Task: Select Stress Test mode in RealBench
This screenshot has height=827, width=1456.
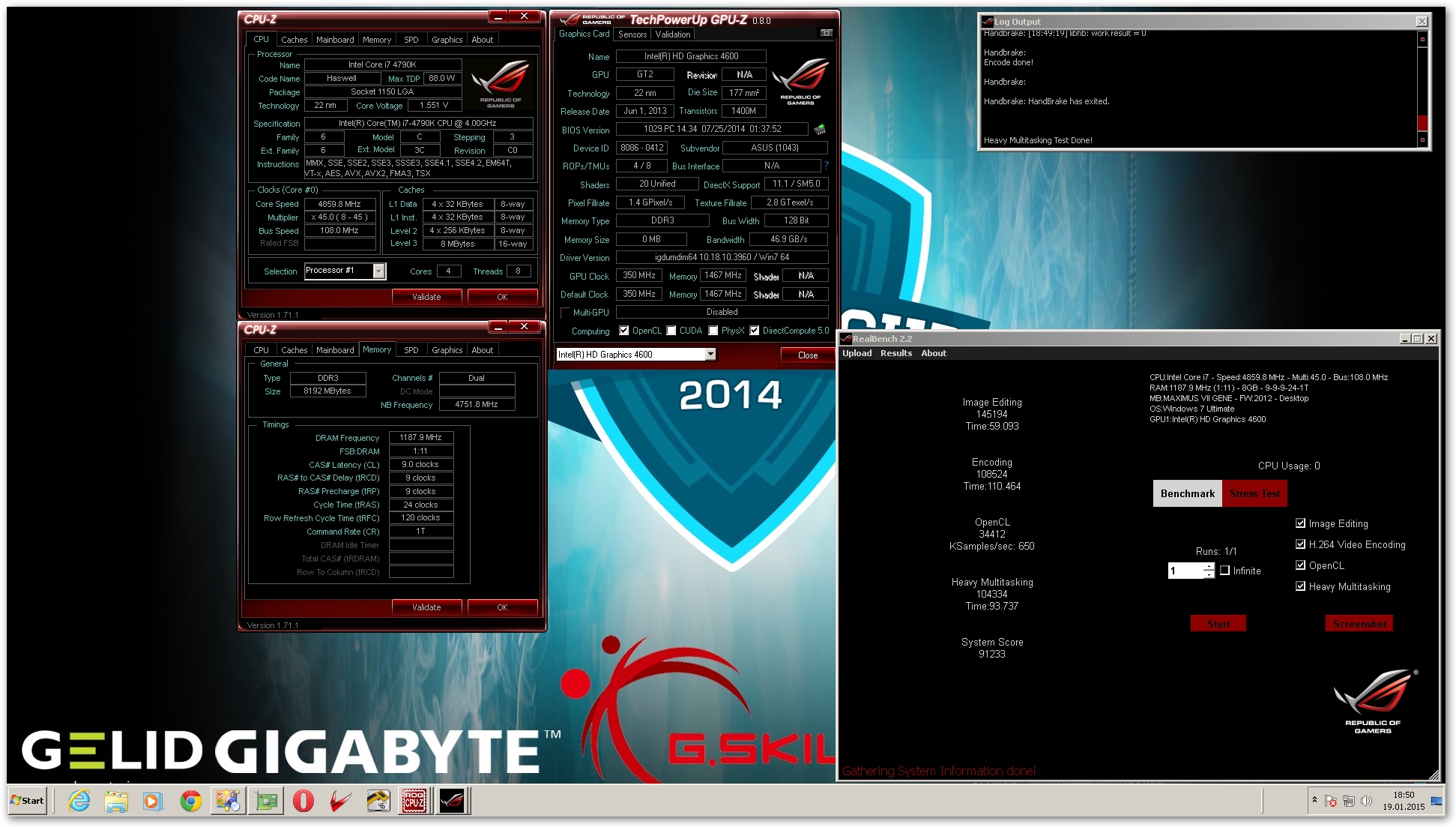Action: click(1254, 493)
